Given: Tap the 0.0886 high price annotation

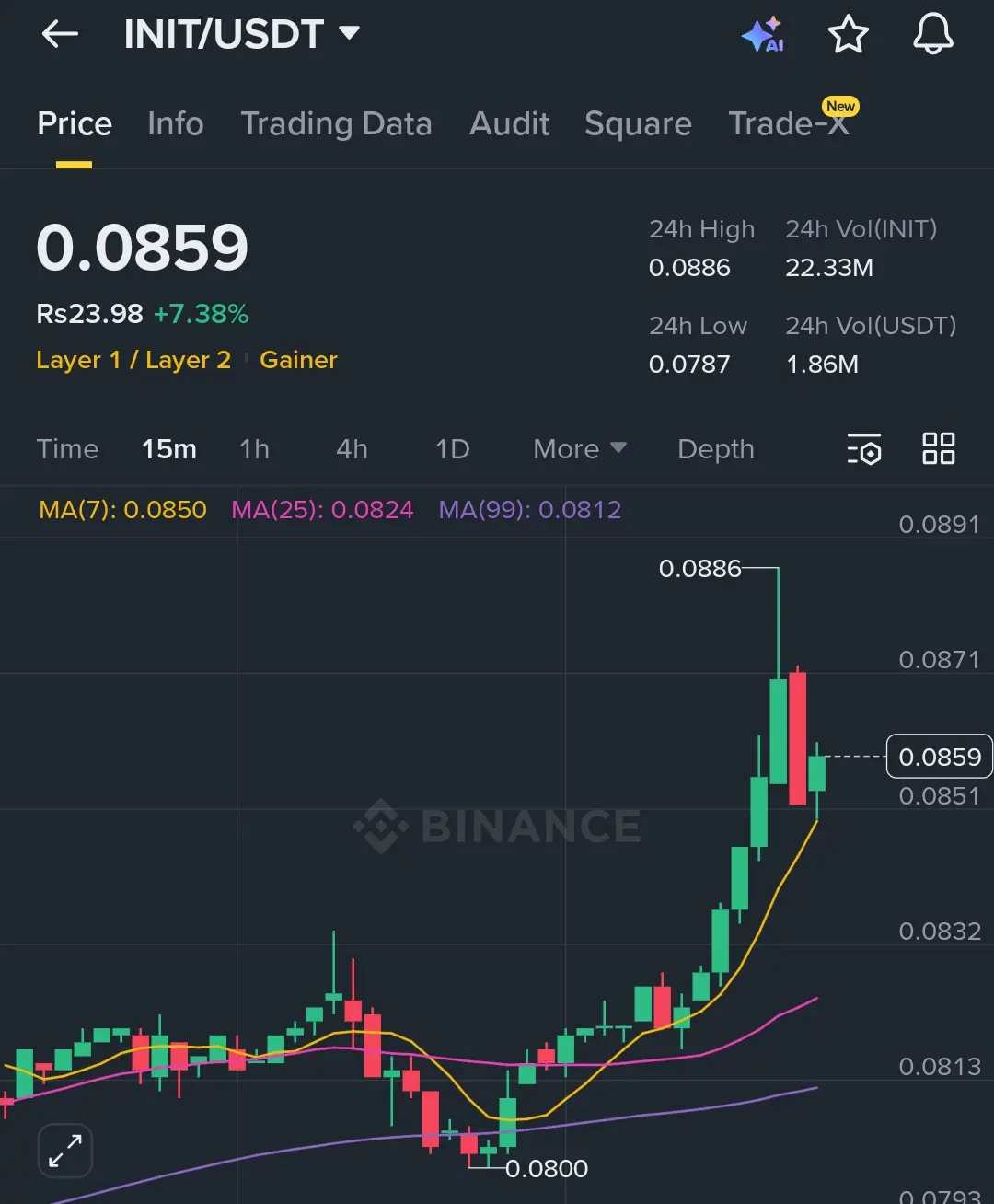Looking at the screenshot, I should (699, 569).
